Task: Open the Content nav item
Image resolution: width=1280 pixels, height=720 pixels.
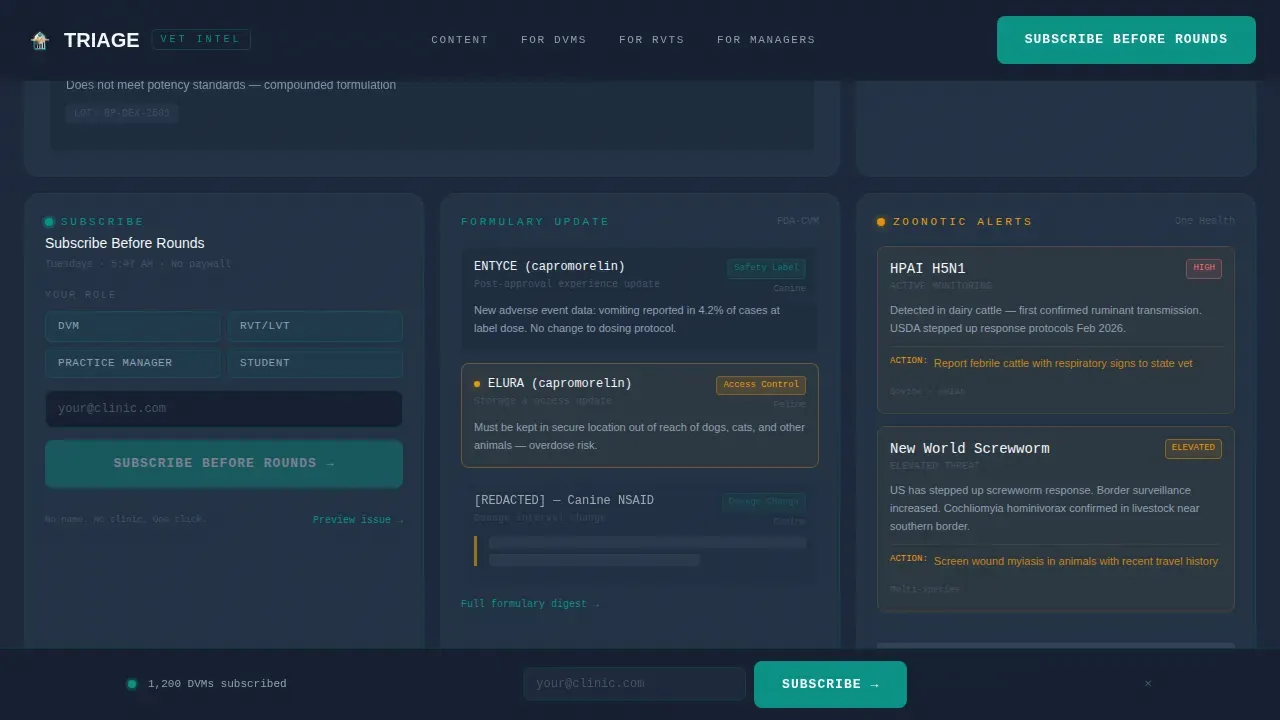Action: [x=460, y=40]
